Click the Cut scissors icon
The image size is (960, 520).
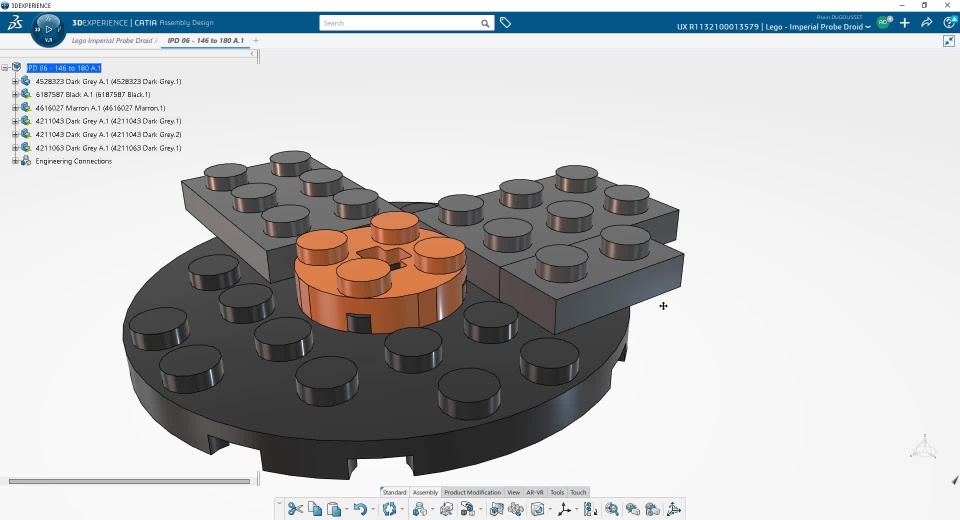pos(295,508)
